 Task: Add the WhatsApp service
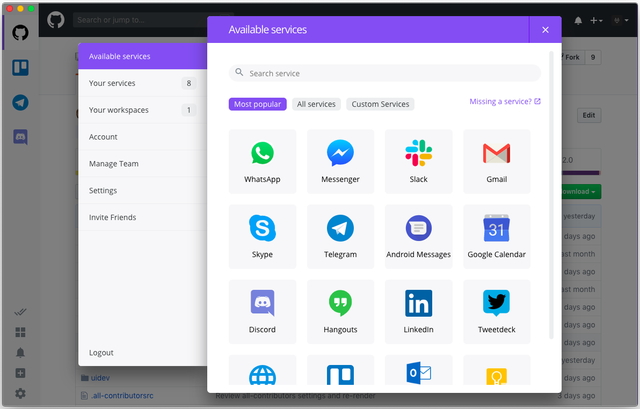(x=262, y=162)
